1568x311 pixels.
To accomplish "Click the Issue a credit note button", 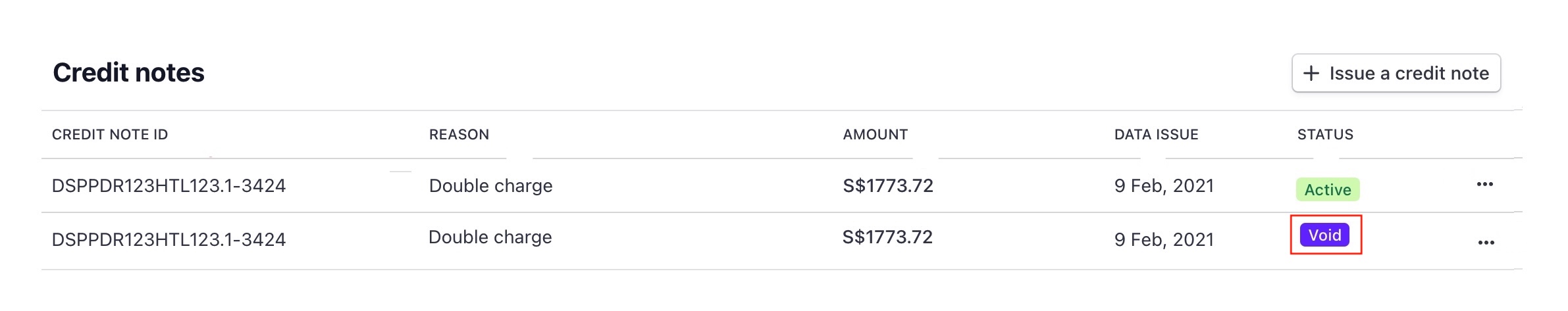I will [x=1396, y=73].
